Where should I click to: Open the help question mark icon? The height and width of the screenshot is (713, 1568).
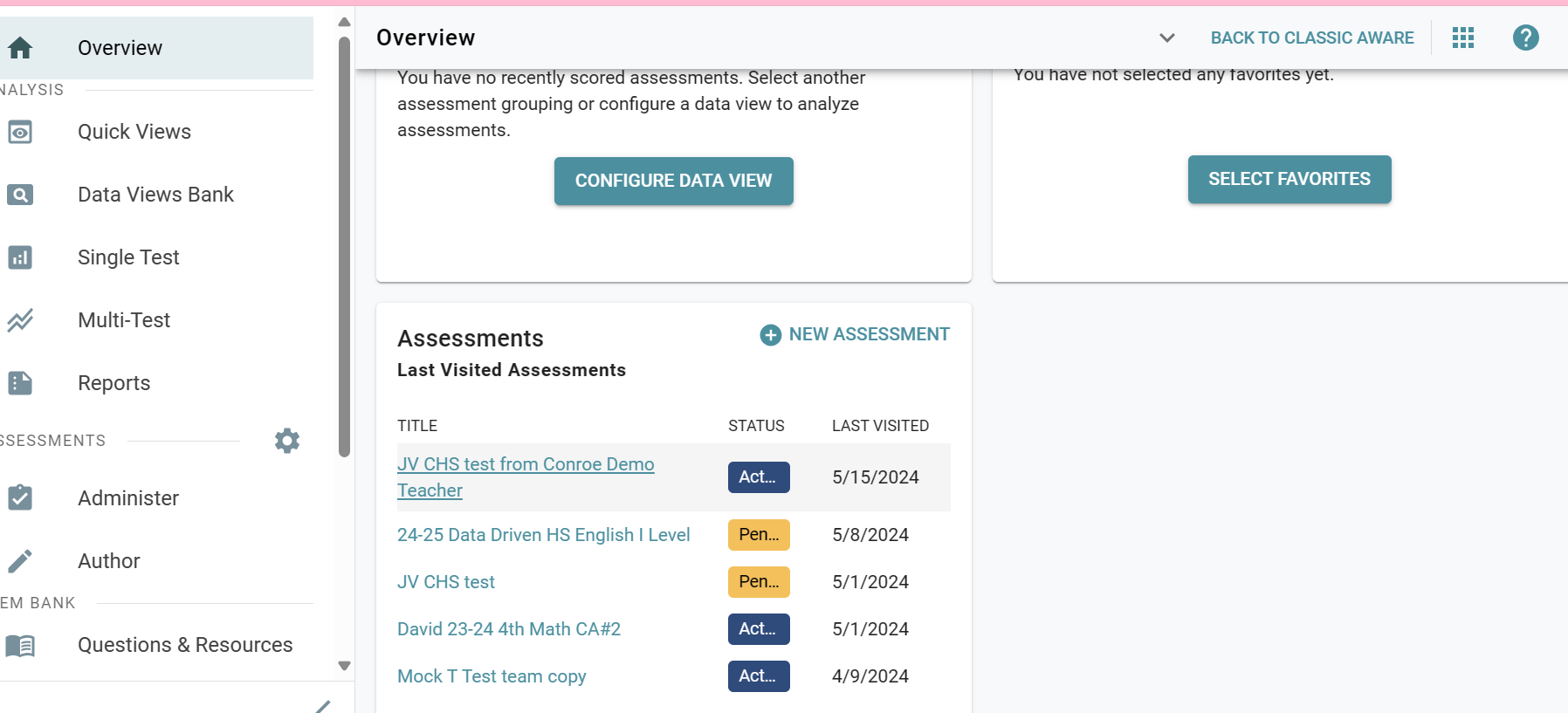pos(1525,38)
